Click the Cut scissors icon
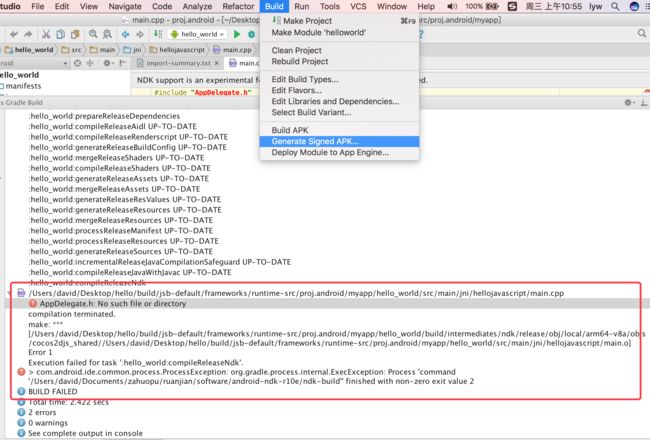 pos(46,34)
